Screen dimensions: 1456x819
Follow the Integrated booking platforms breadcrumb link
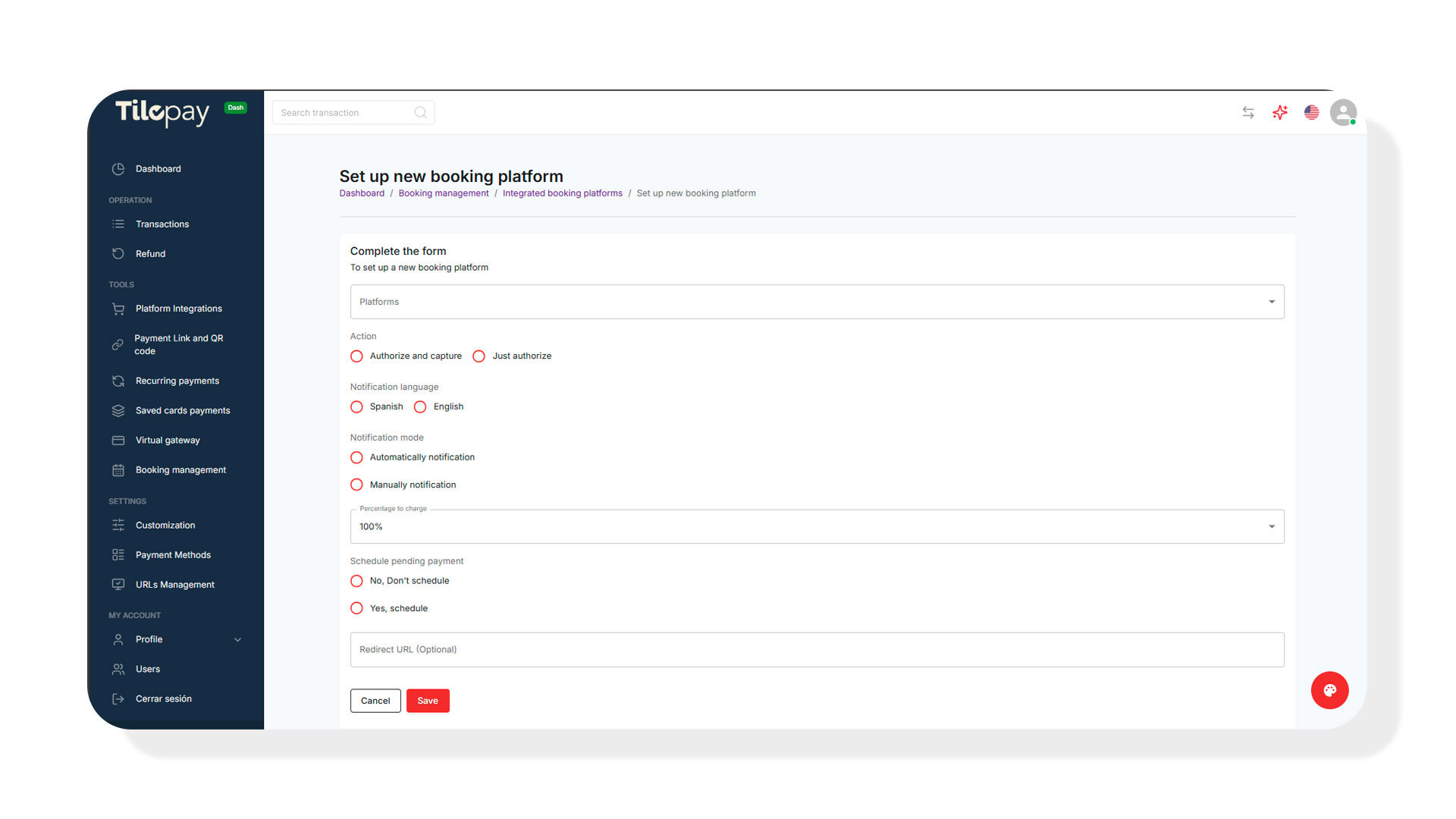tap(562, 193)
